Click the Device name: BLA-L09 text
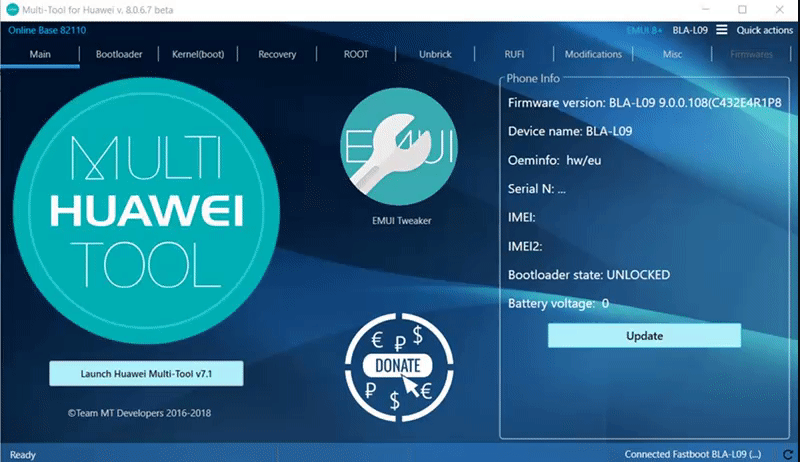 click(x=570, y=132)
